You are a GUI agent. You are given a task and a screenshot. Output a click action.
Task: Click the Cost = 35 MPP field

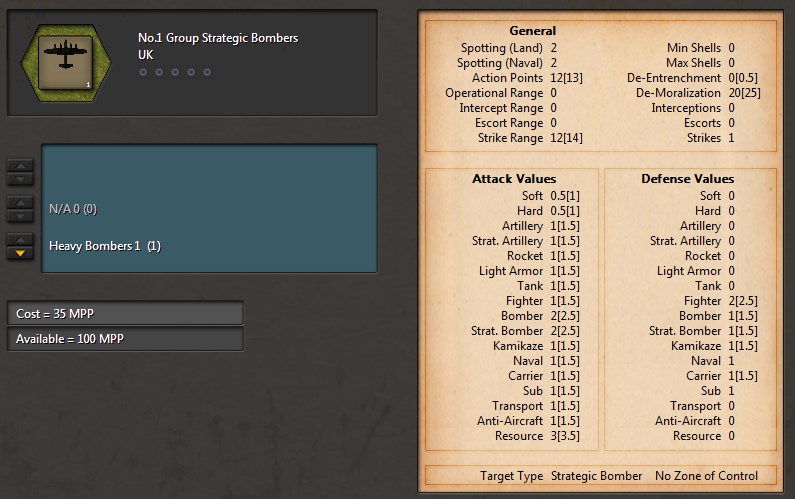coord(125,313)
